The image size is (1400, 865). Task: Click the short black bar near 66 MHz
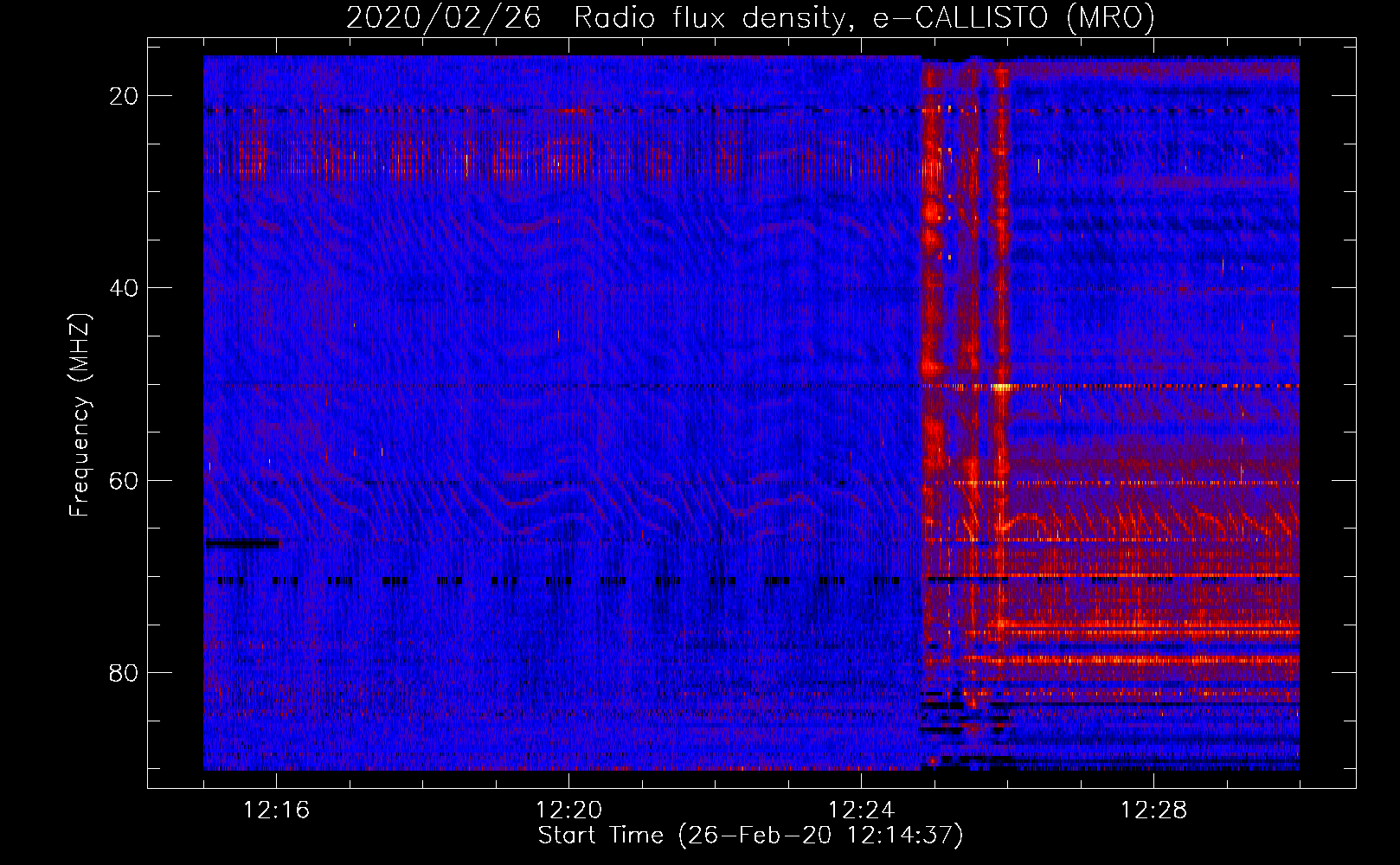242,543
